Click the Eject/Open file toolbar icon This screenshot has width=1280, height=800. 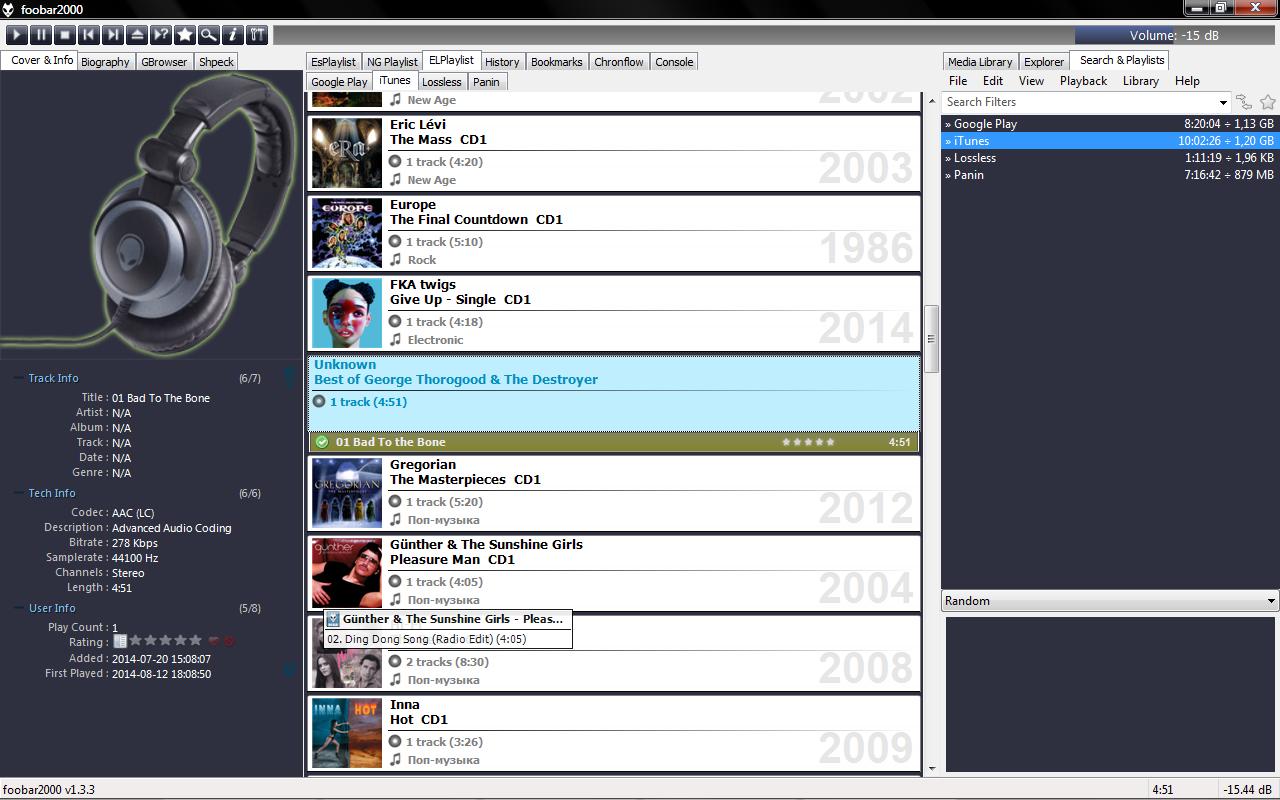click(137, 35)
